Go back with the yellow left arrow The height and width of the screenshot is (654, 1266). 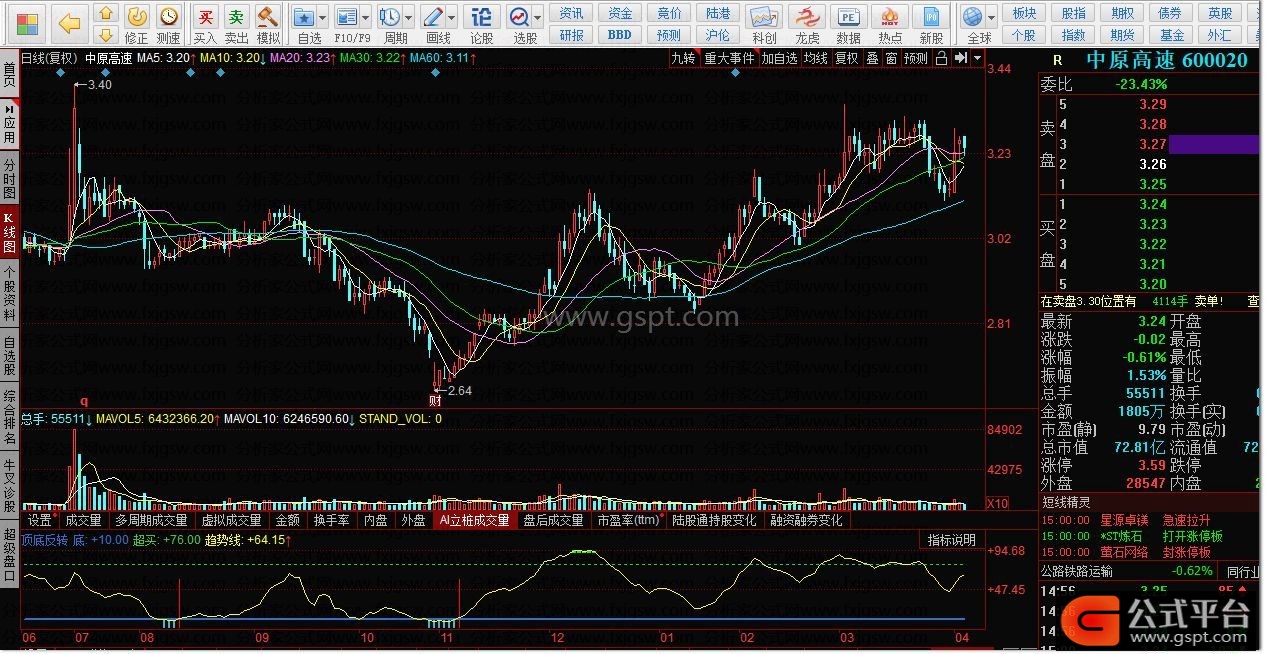click(69, 23)
